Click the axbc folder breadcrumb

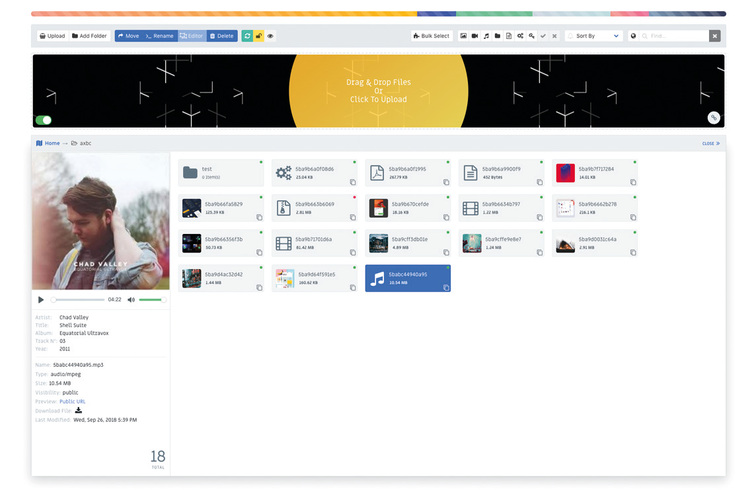pyautogui.click(x=81, y=143)
